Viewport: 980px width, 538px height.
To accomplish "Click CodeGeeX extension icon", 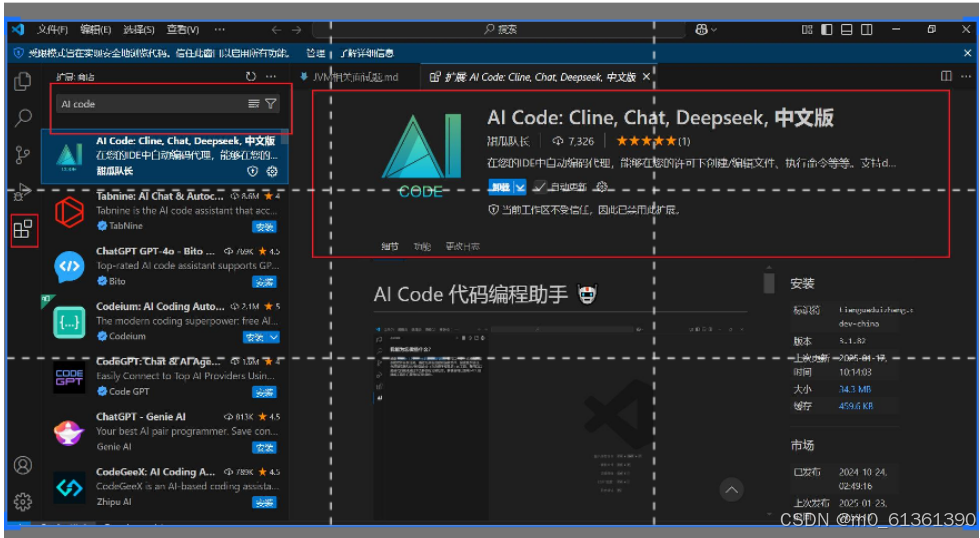I will [69, 487].
